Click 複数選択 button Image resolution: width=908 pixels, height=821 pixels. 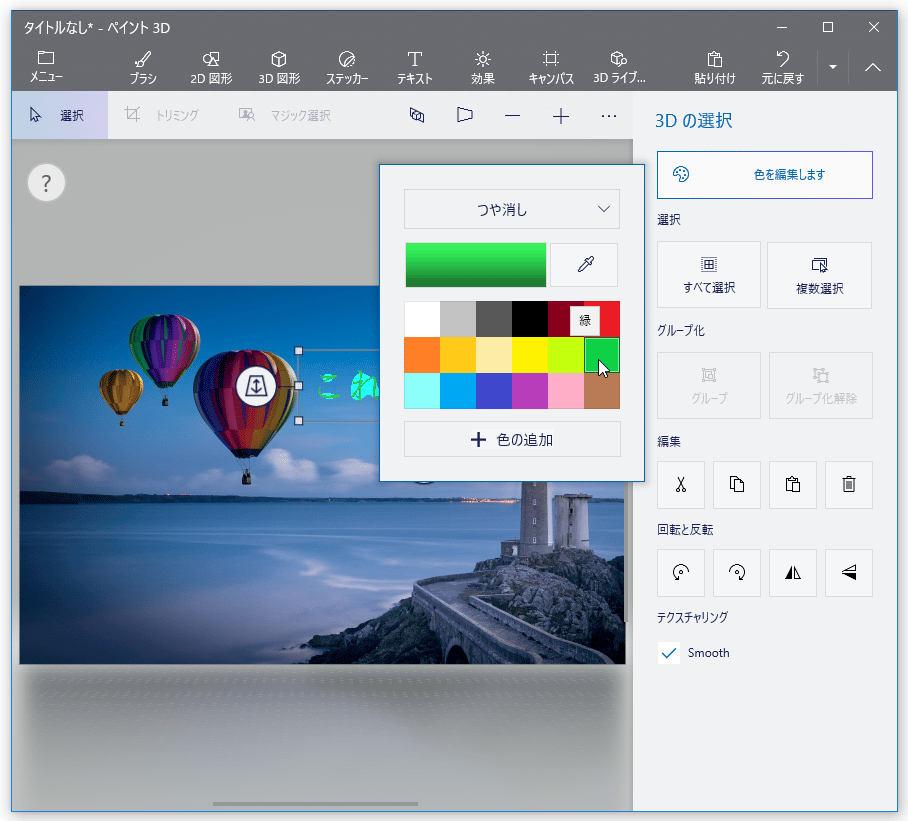pos(819,274)
